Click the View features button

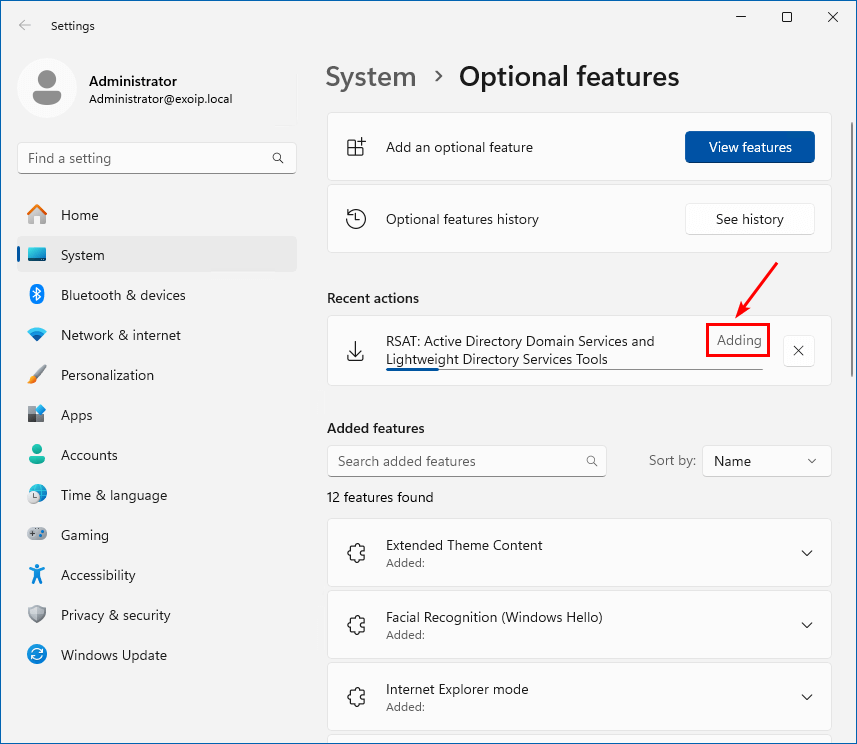tap(749, 147)
